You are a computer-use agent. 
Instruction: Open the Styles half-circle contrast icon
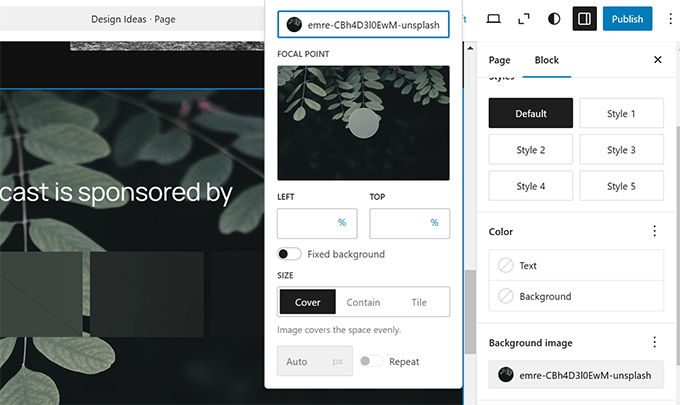(555, 19)
